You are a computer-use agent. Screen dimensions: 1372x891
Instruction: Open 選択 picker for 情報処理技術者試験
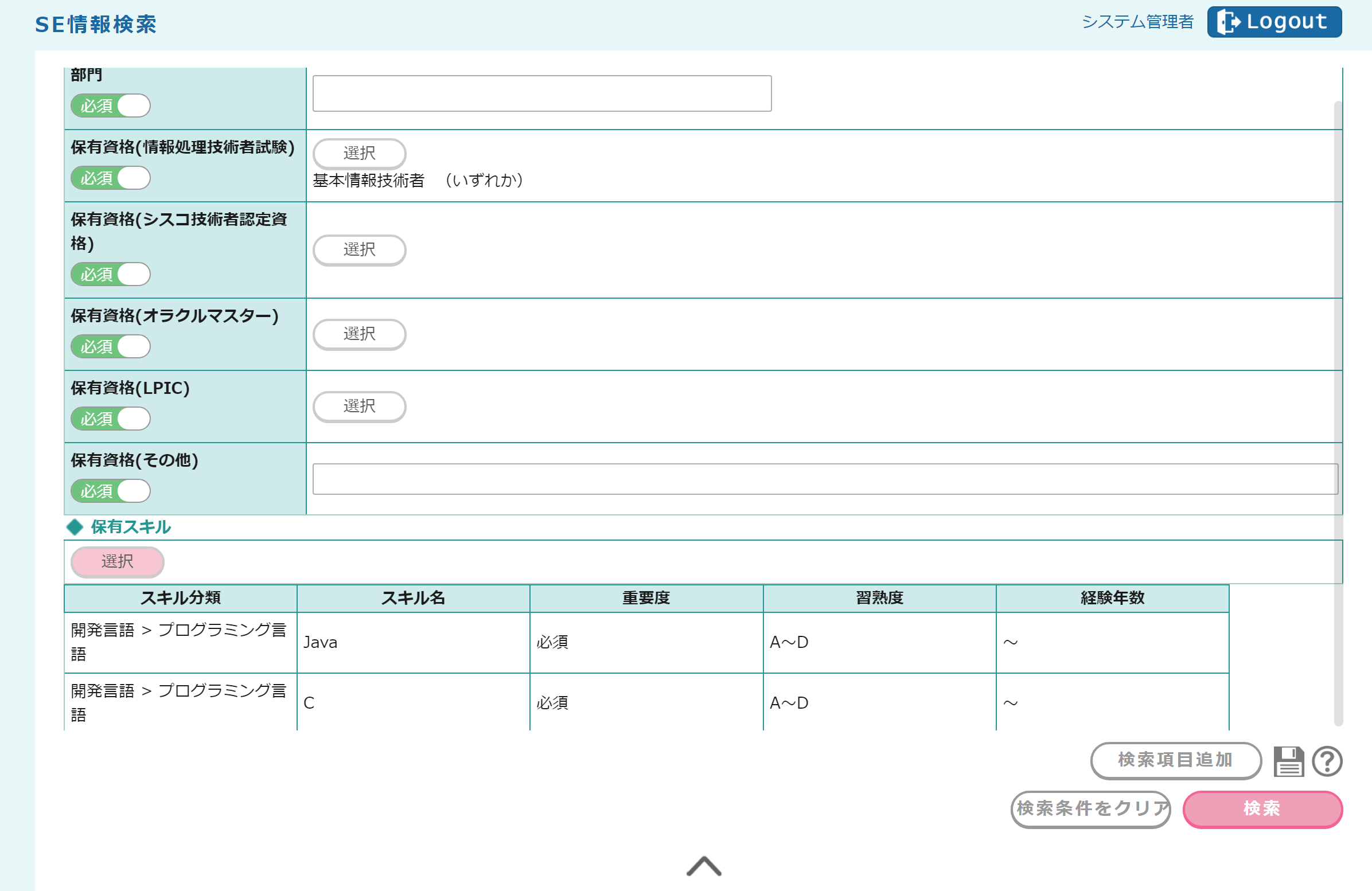pyautogui.click(x=359, y=153)
